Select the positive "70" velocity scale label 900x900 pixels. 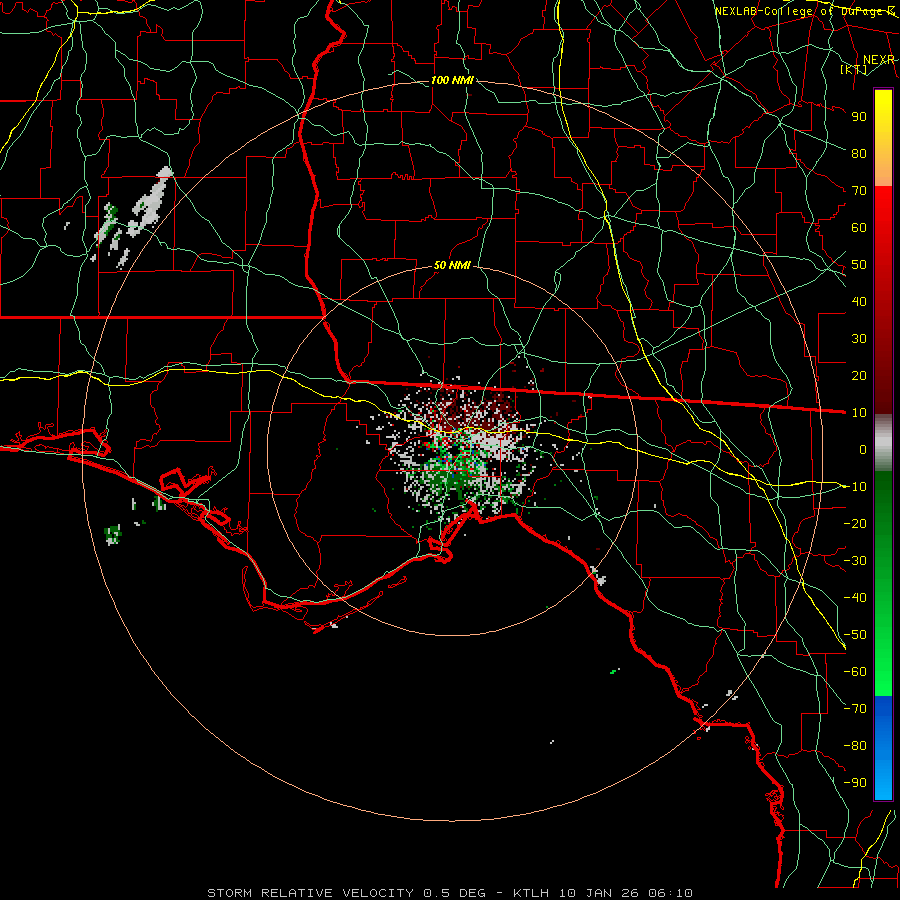click(859, 191)
